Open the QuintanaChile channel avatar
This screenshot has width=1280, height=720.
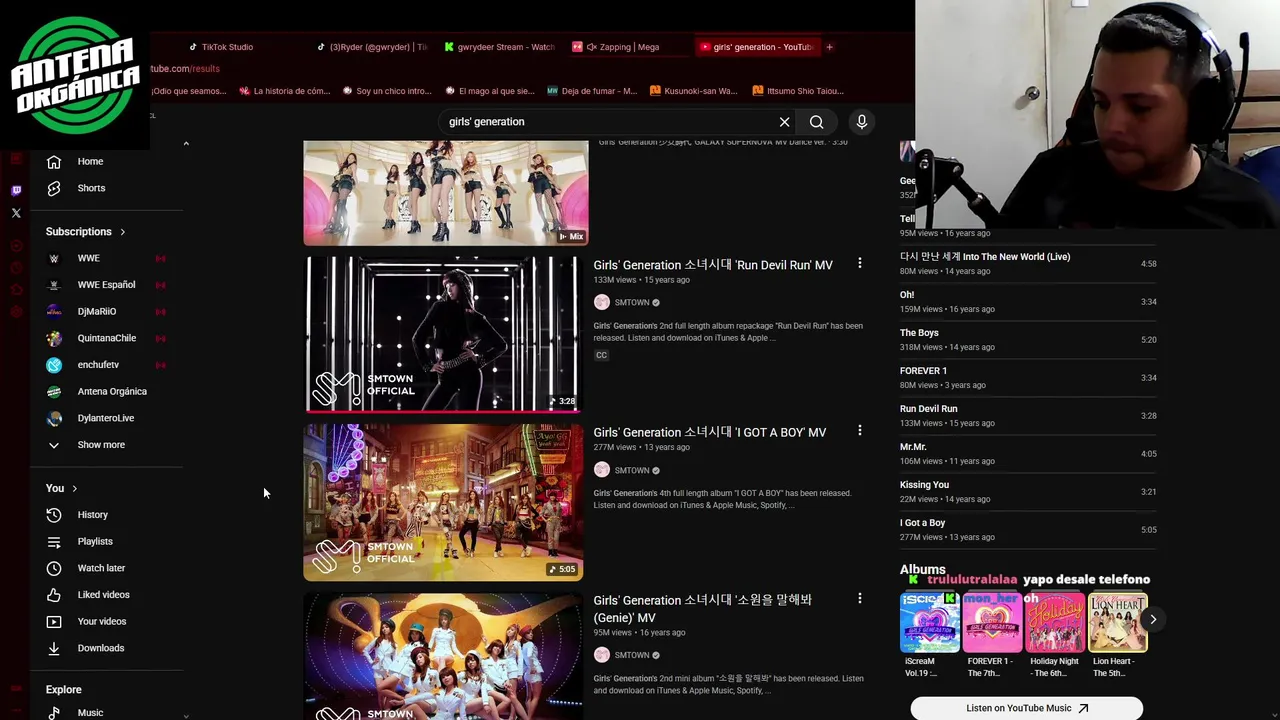(x=54, y=338)
